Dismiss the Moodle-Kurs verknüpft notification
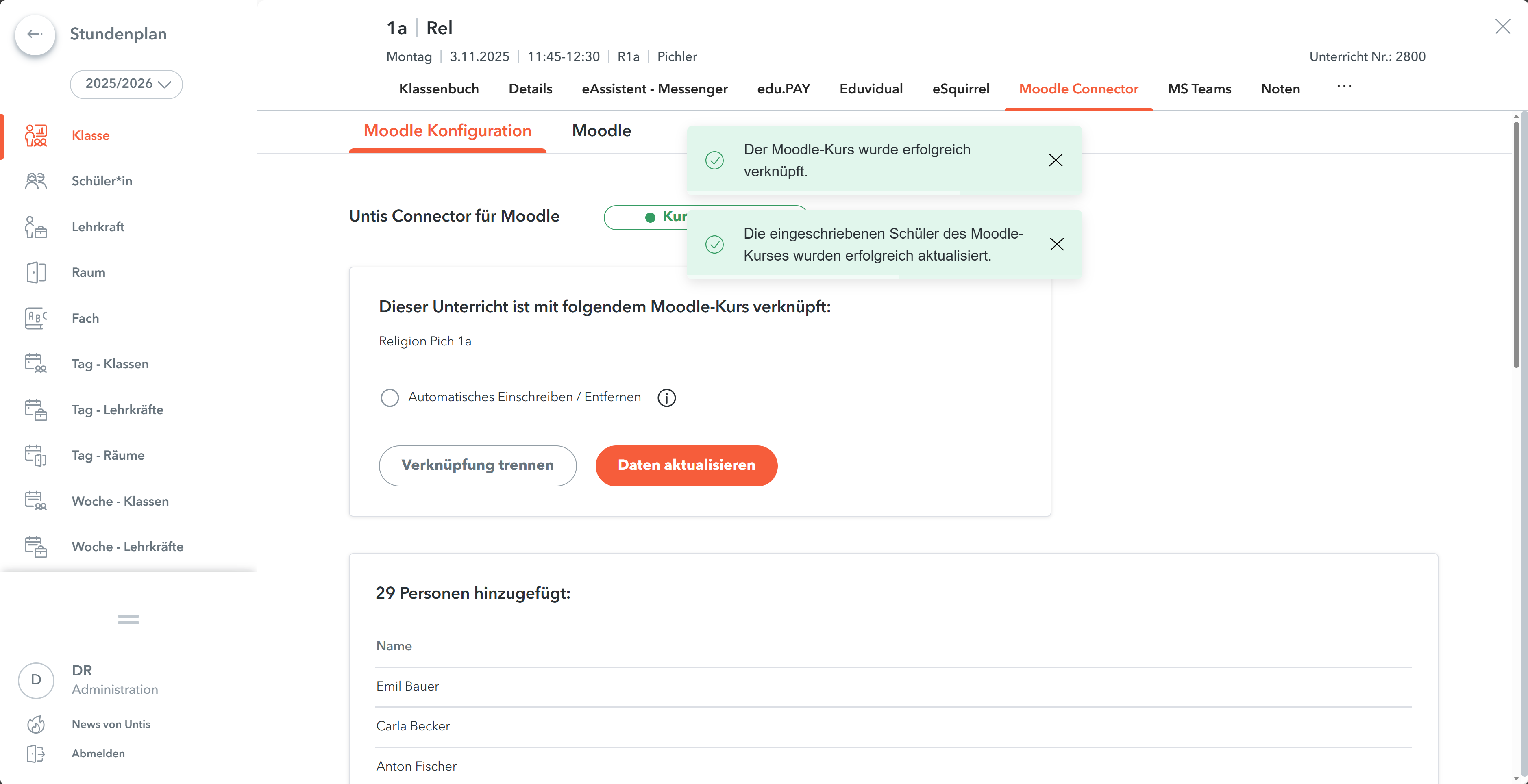1528x784 pixels. coord(1055,160)
